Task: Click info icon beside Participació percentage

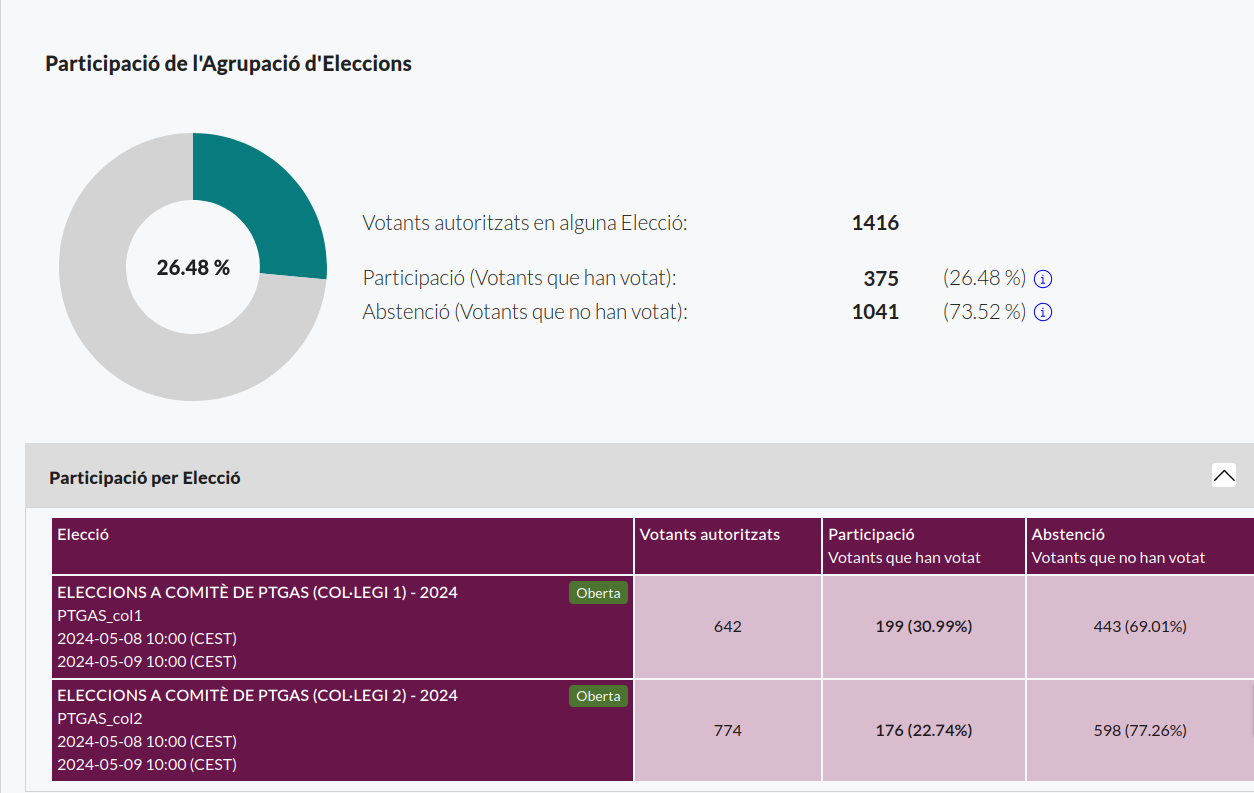Action: tap(1043, 279)
